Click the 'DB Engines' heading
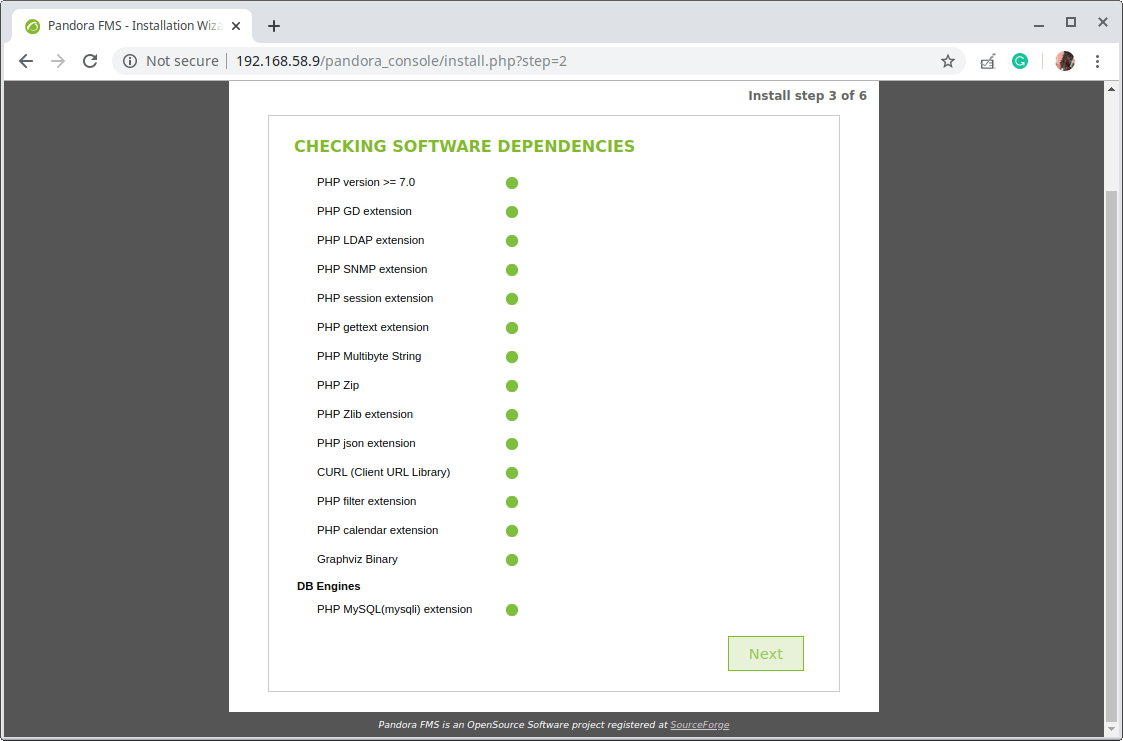Screen dimensions: 1123x741 (x=328, y=586)
